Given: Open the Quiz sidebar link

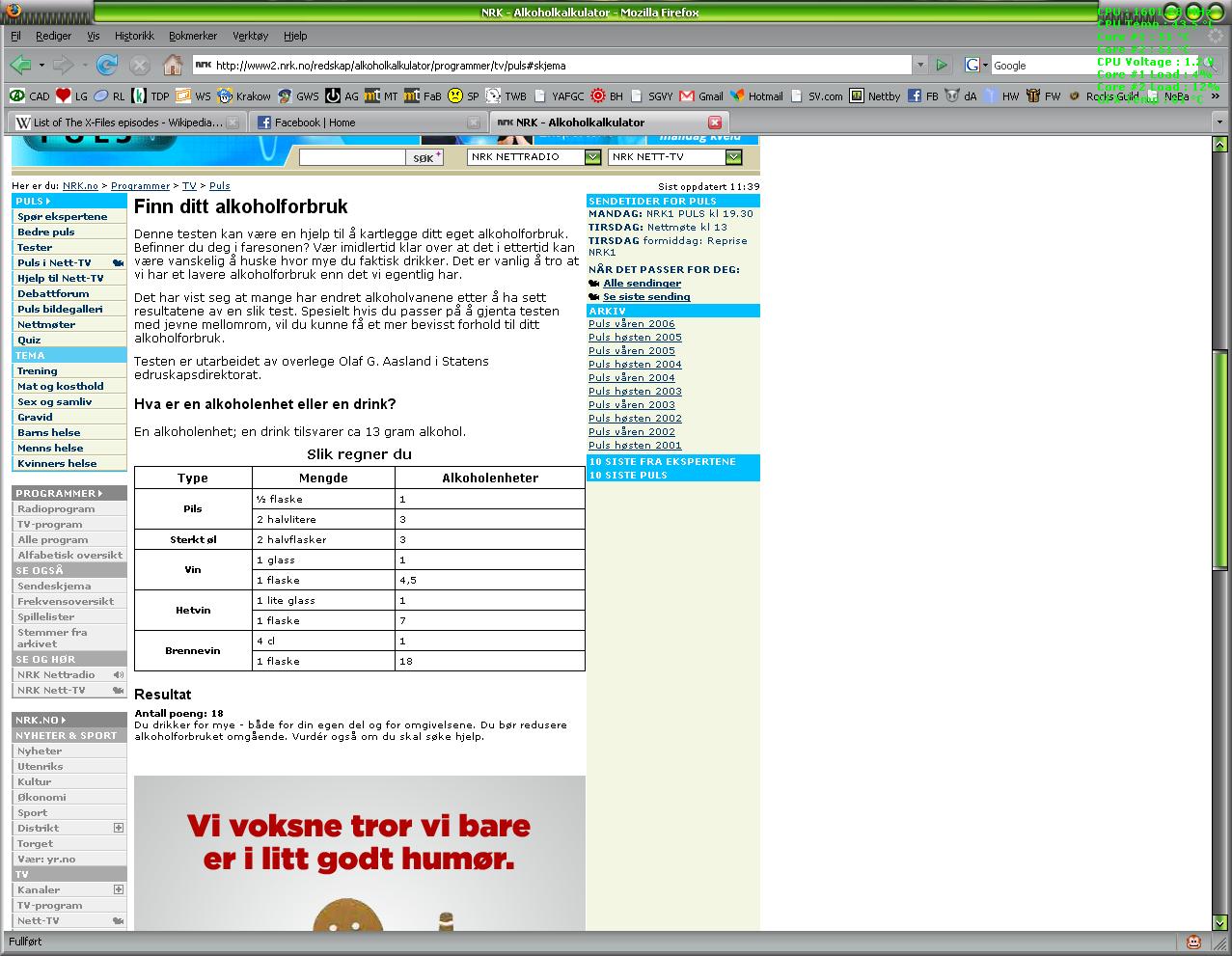Looking at the screenshot, I should pyautogui.click(x=29, y=340).
